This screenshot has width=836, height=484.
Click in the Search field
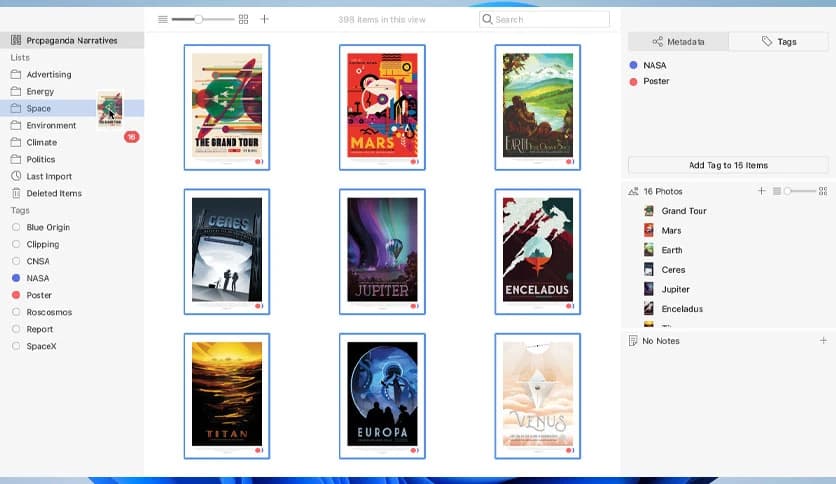coord(544,19)
